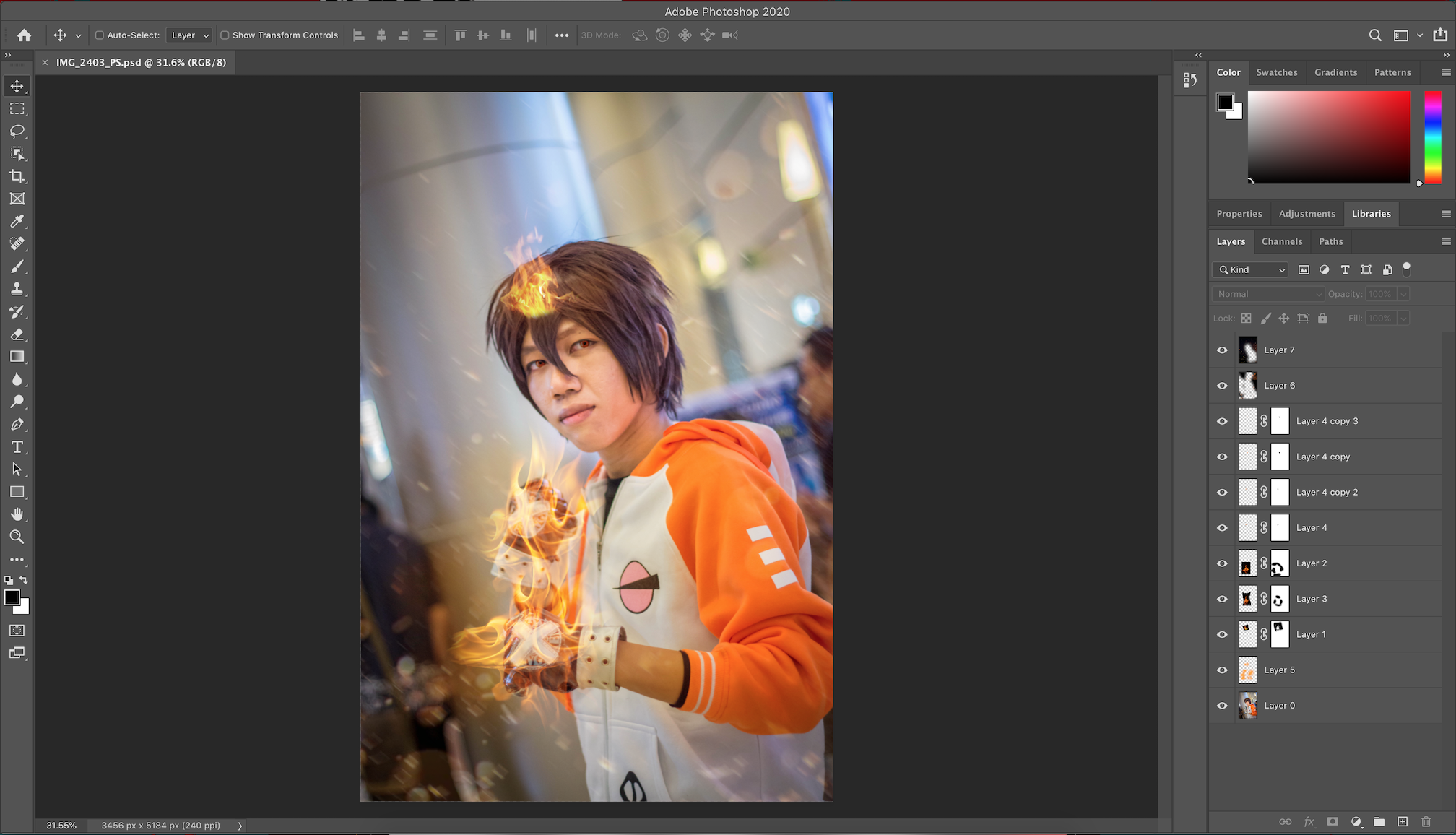Select the Path Selection tool

coord(17,470)
